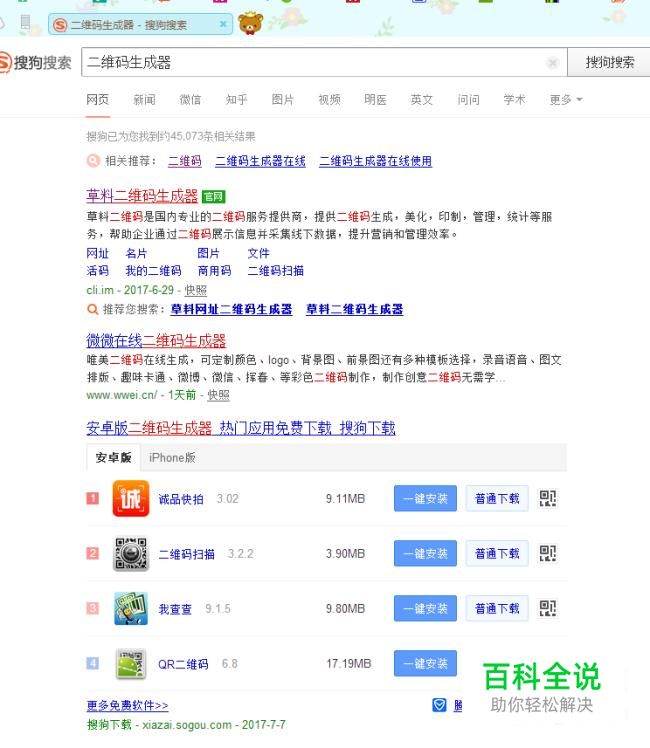650x748 pixels.
Task: Open the 二维码扫描 app icon
Action: coord(131,553)
